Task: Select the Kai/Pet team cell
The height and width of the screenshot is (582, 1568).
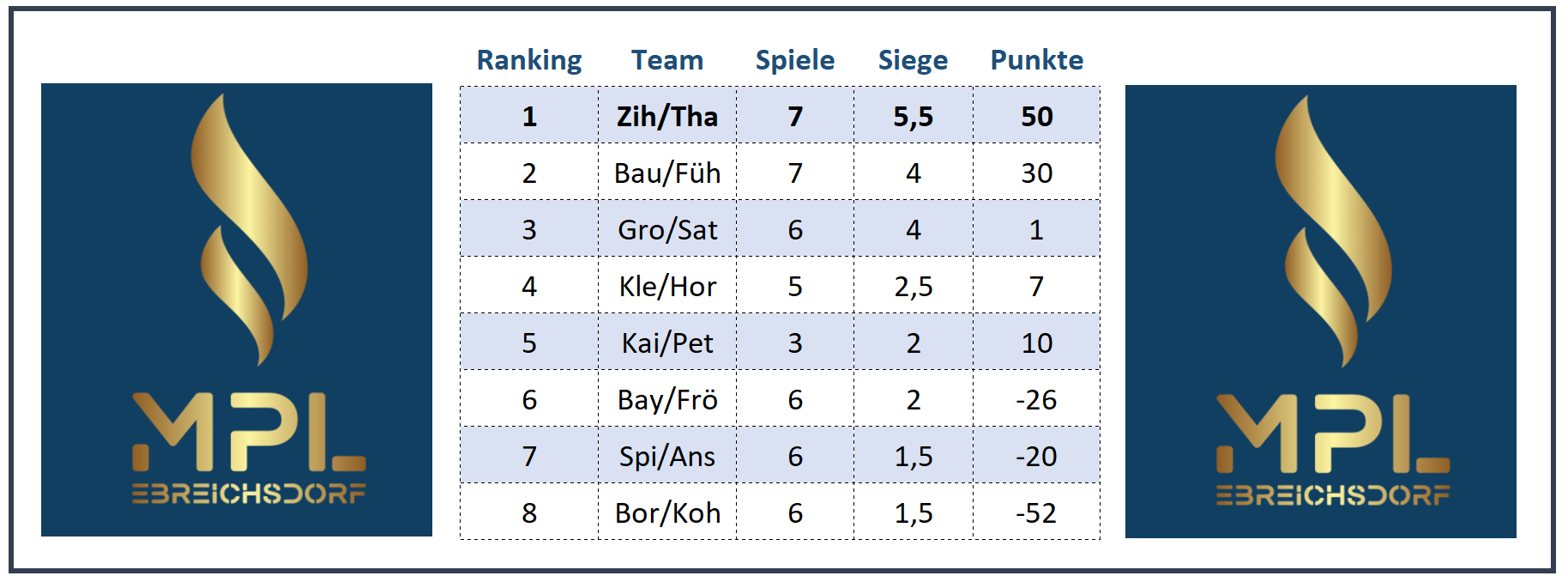Action: pyautogui.click(x=667, y=343)
